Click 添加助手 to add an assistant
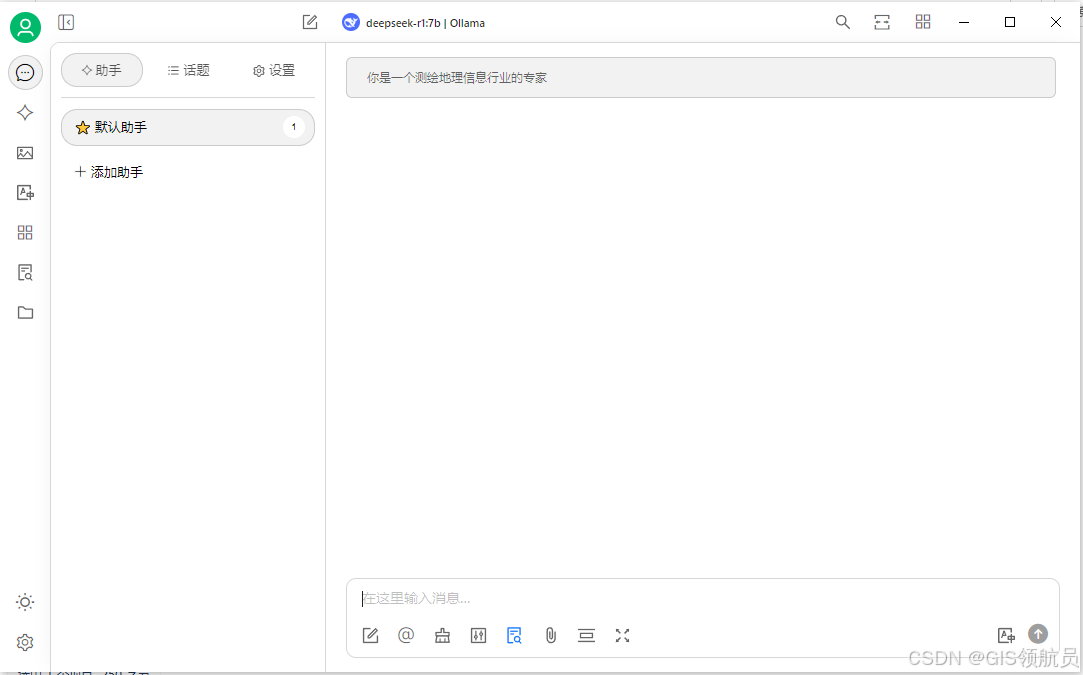 tap(109, 172)
